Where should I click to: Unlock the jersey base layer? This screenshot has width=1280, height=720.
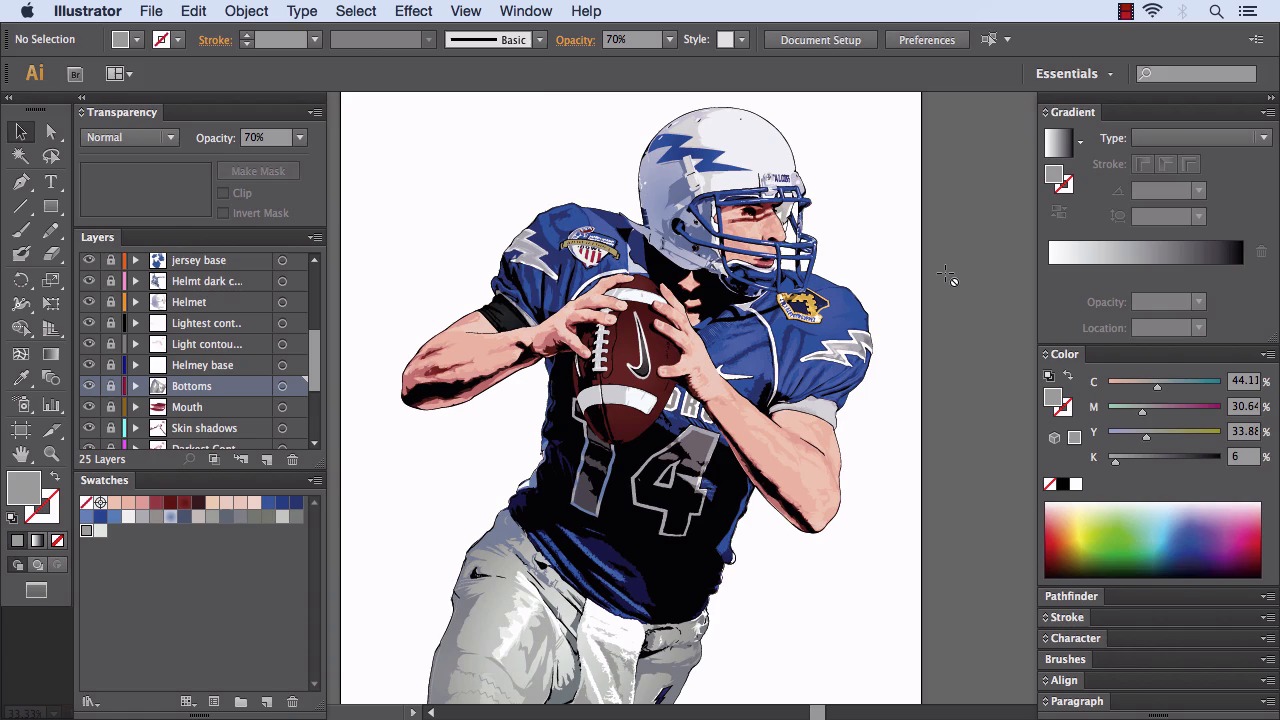pyautogui.click(x=111, y=260)
